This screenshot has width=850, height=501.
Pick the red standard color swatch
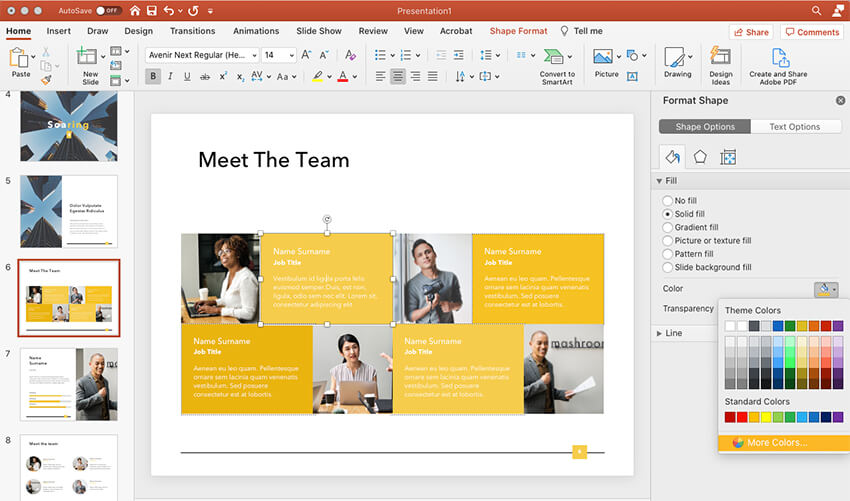coord(742,417)
